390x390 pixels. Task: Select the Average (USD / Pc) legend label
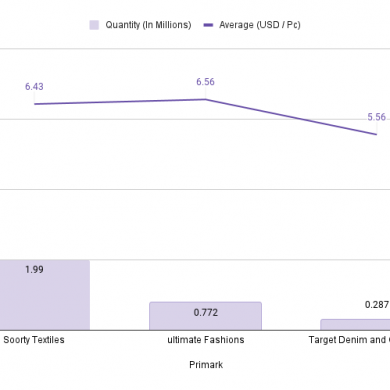coord(260,25)
